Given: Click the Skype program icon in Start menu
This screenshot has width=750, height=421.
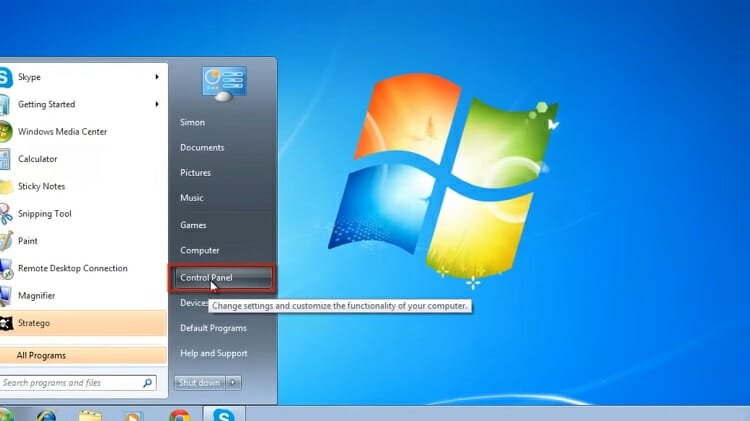Looking at the screenshot, I should [x=5, y=78].
